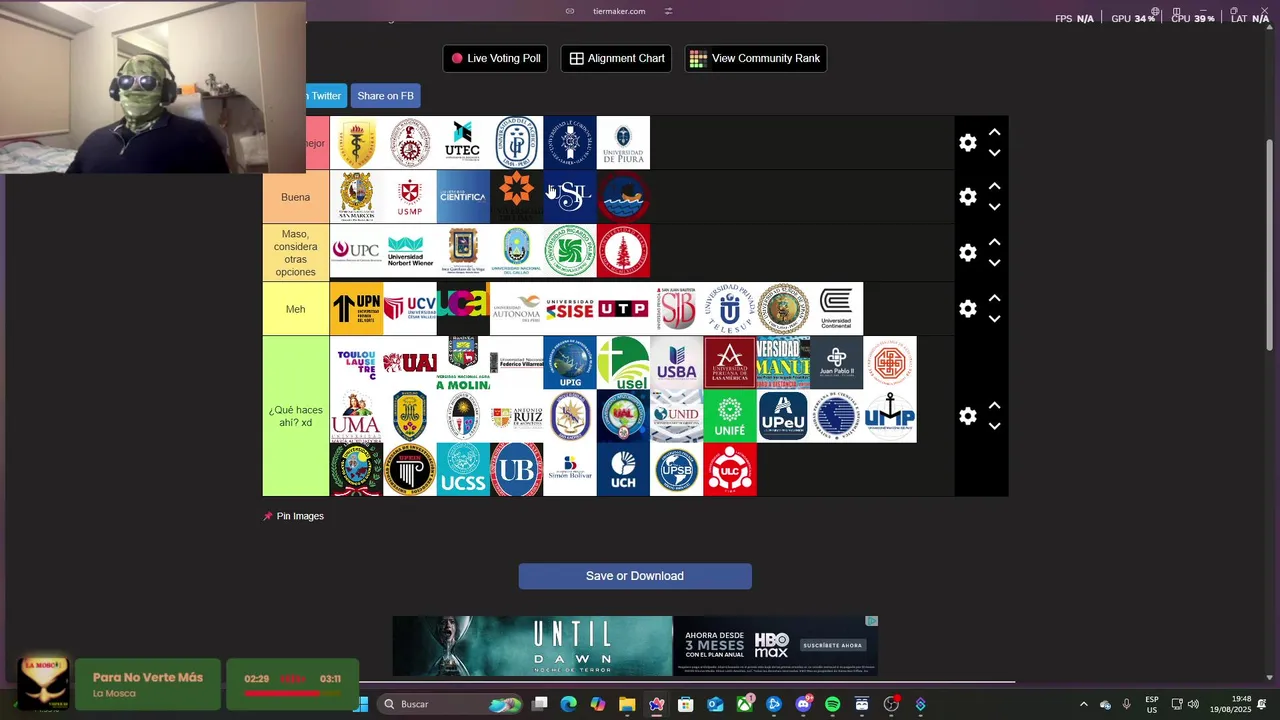This screenshot has height=720, width=1280.
Task: Click View Community Rank button
Action: 755,59
